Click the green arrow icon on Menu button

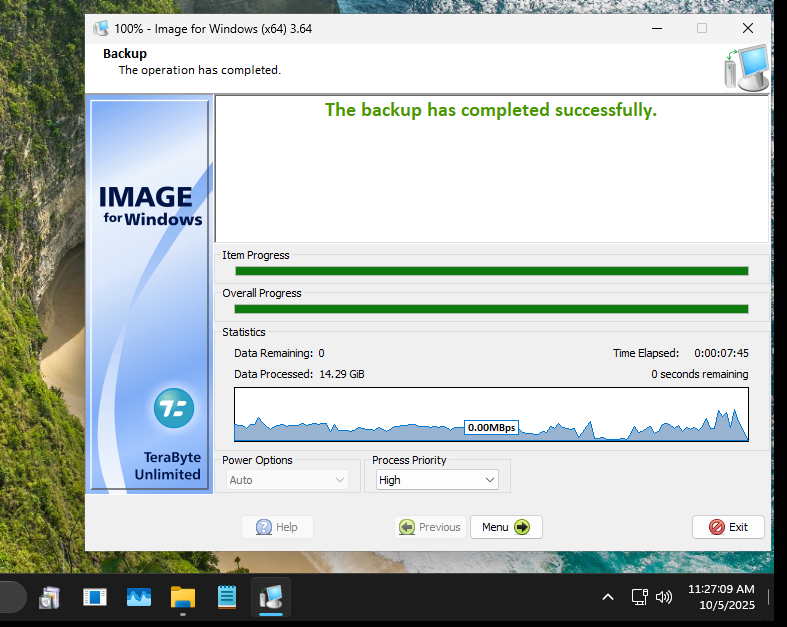[x=522, y=527]
